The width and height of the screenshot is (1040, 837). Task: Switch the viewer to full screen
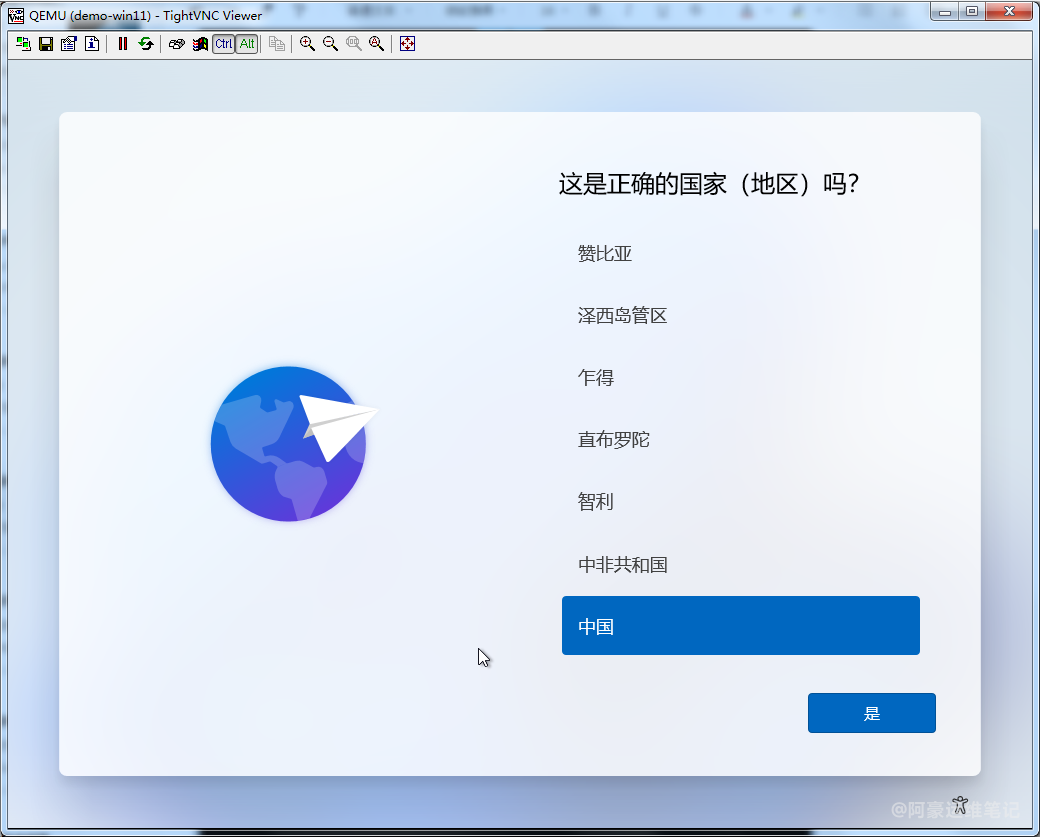coord(407,44)
